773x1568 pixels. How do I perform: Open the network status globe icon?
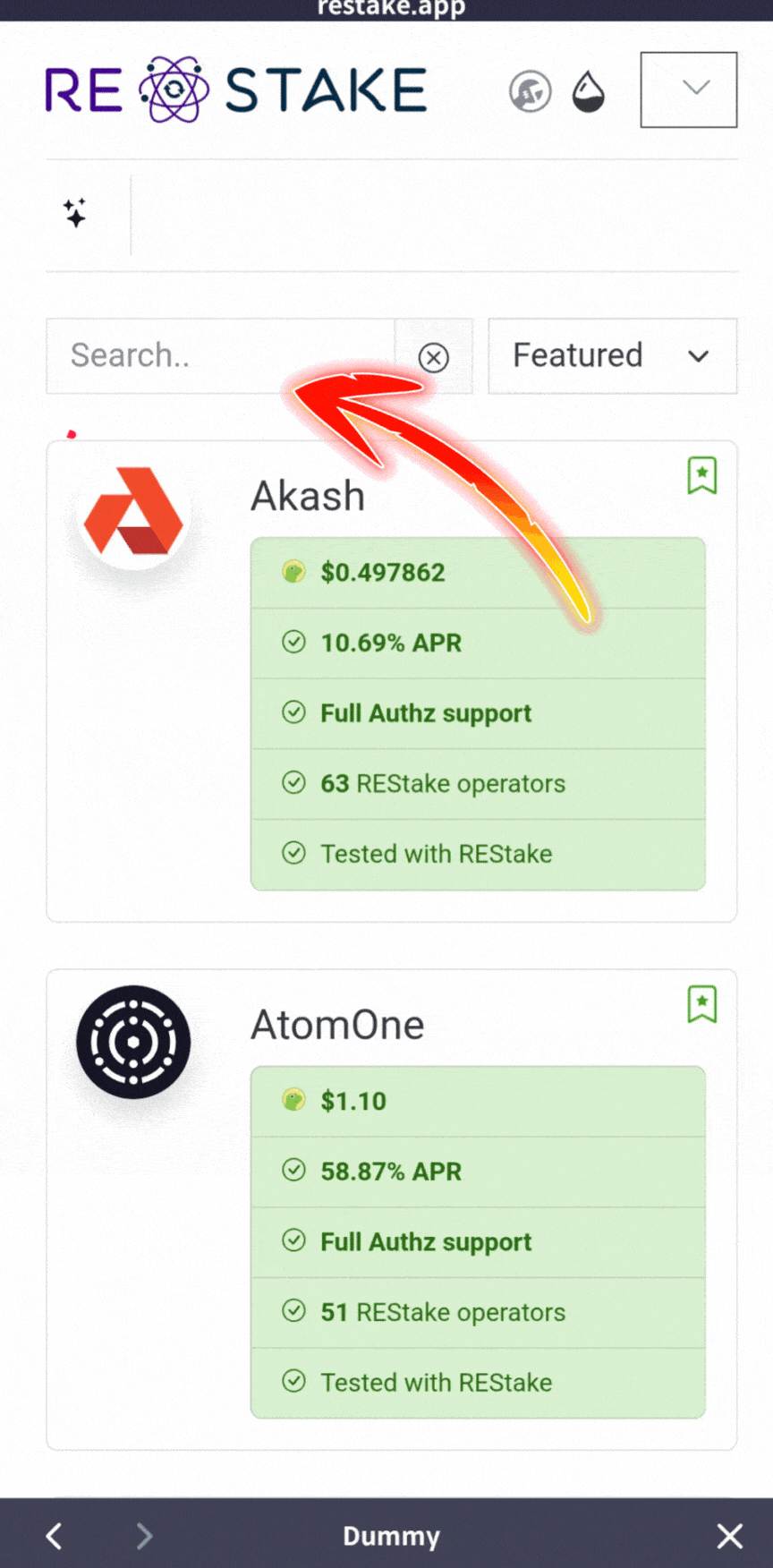click(x=531, y=90)
